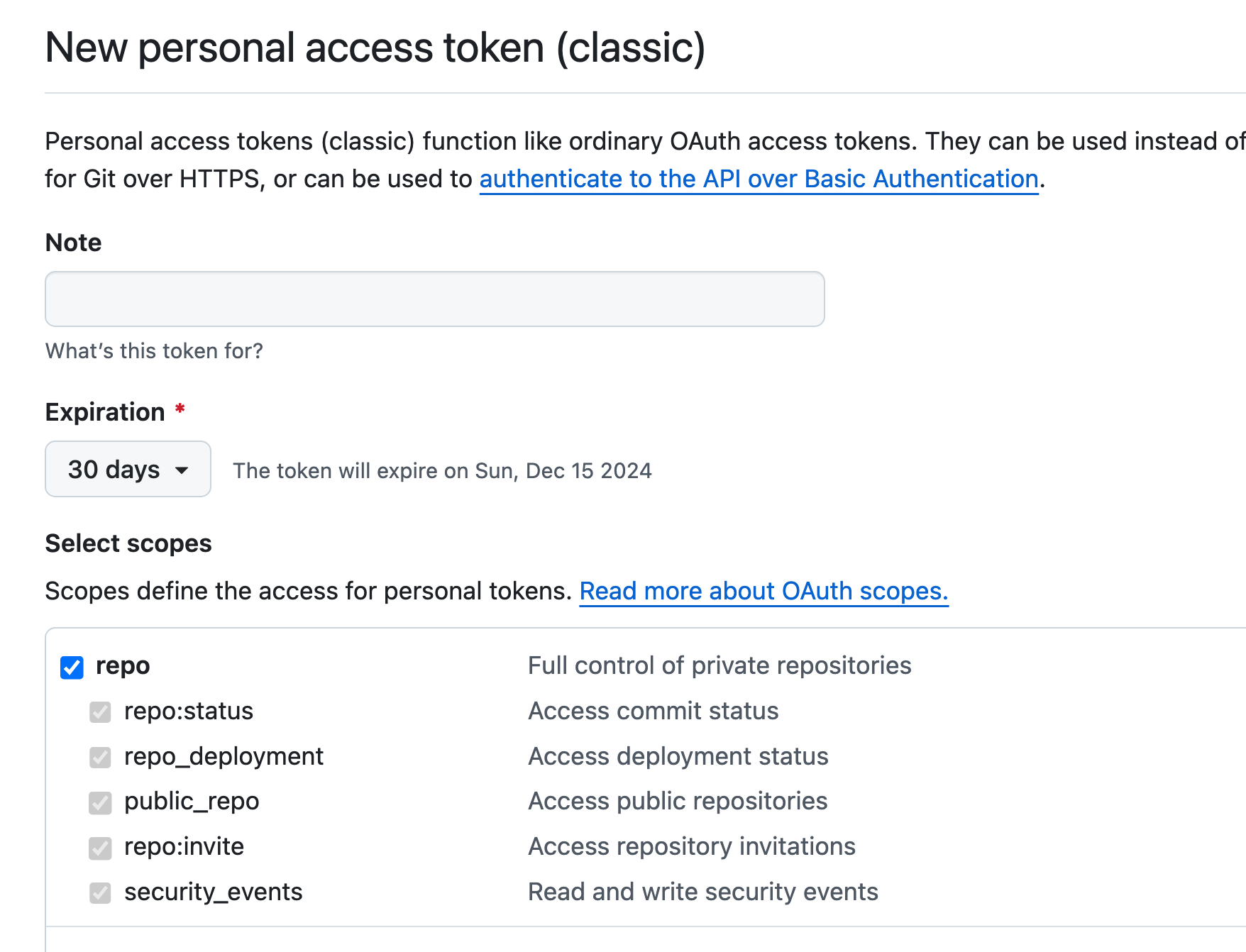Click the repo:invite scope label
Viewport: 1246px width, 952px height.
(x=184, y=846)
